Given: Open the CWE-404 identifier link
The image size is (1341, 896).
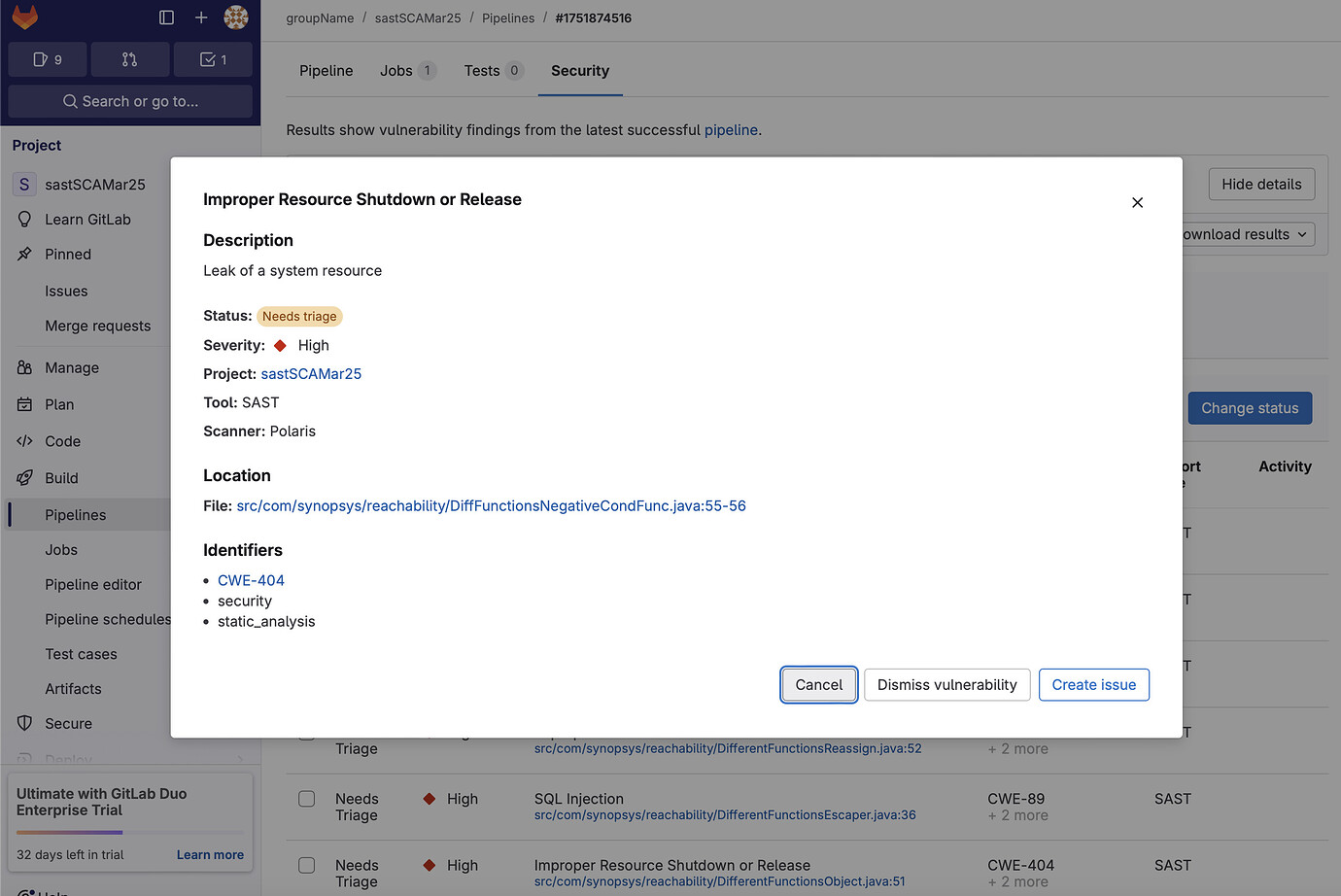Looking at the screenshot, I should click(251, 580).
